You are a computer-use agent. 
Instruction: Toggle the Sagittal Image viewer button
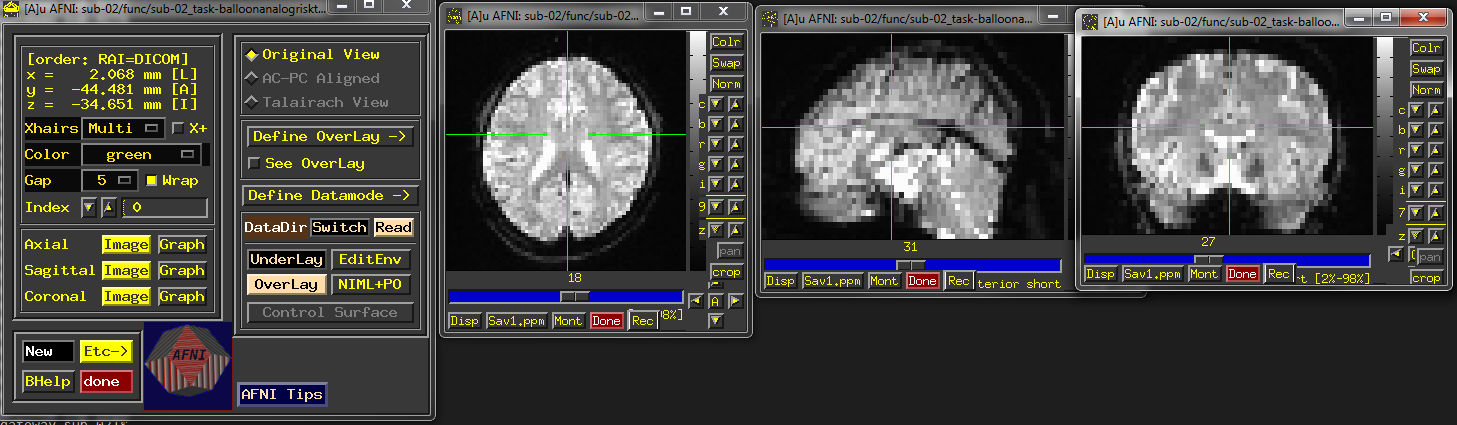[x=126, y=270]
